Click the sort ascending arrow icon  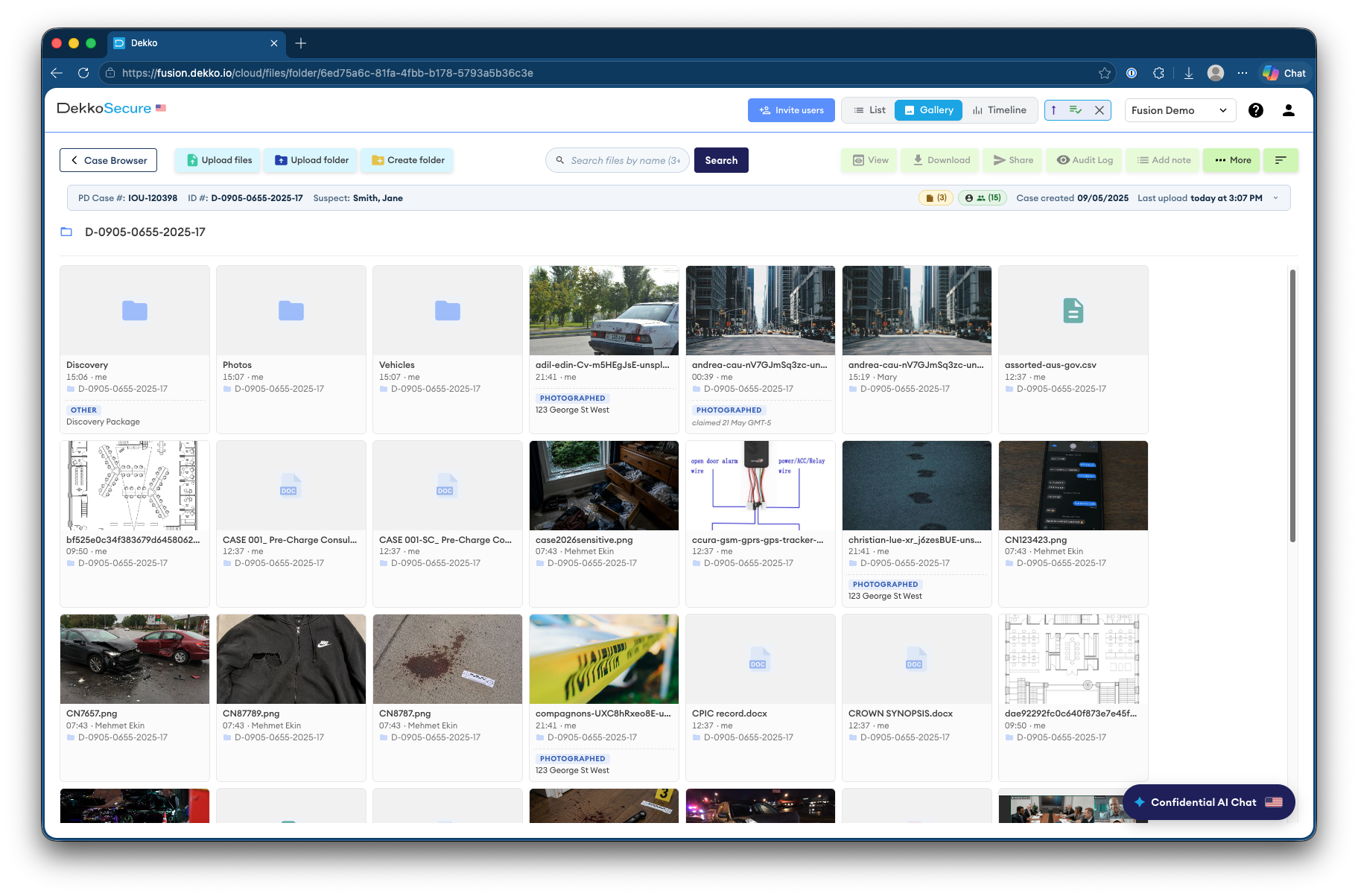(1054, 110)
